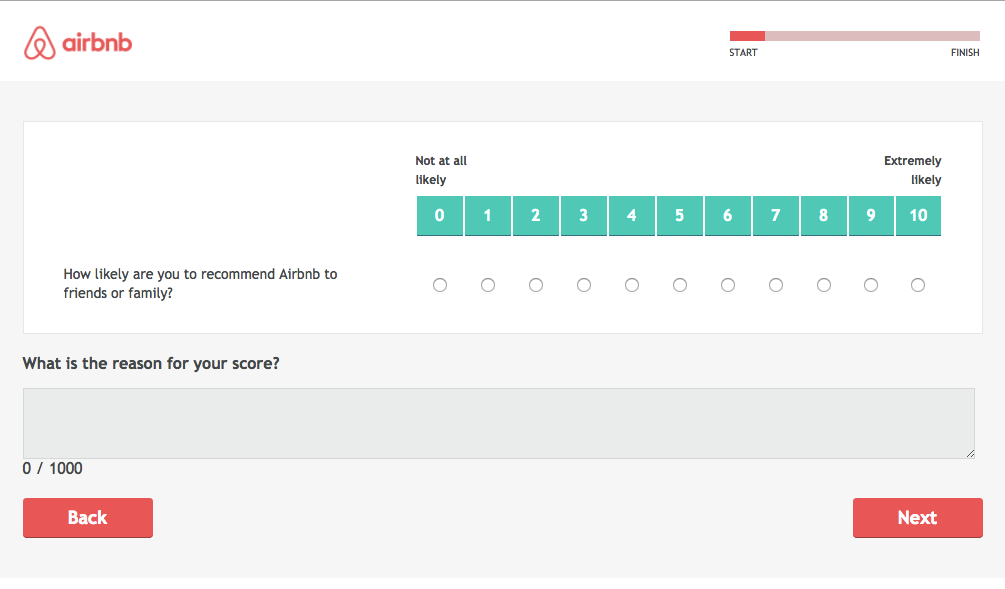Mark radio button for score 9

tap(871, 285)
